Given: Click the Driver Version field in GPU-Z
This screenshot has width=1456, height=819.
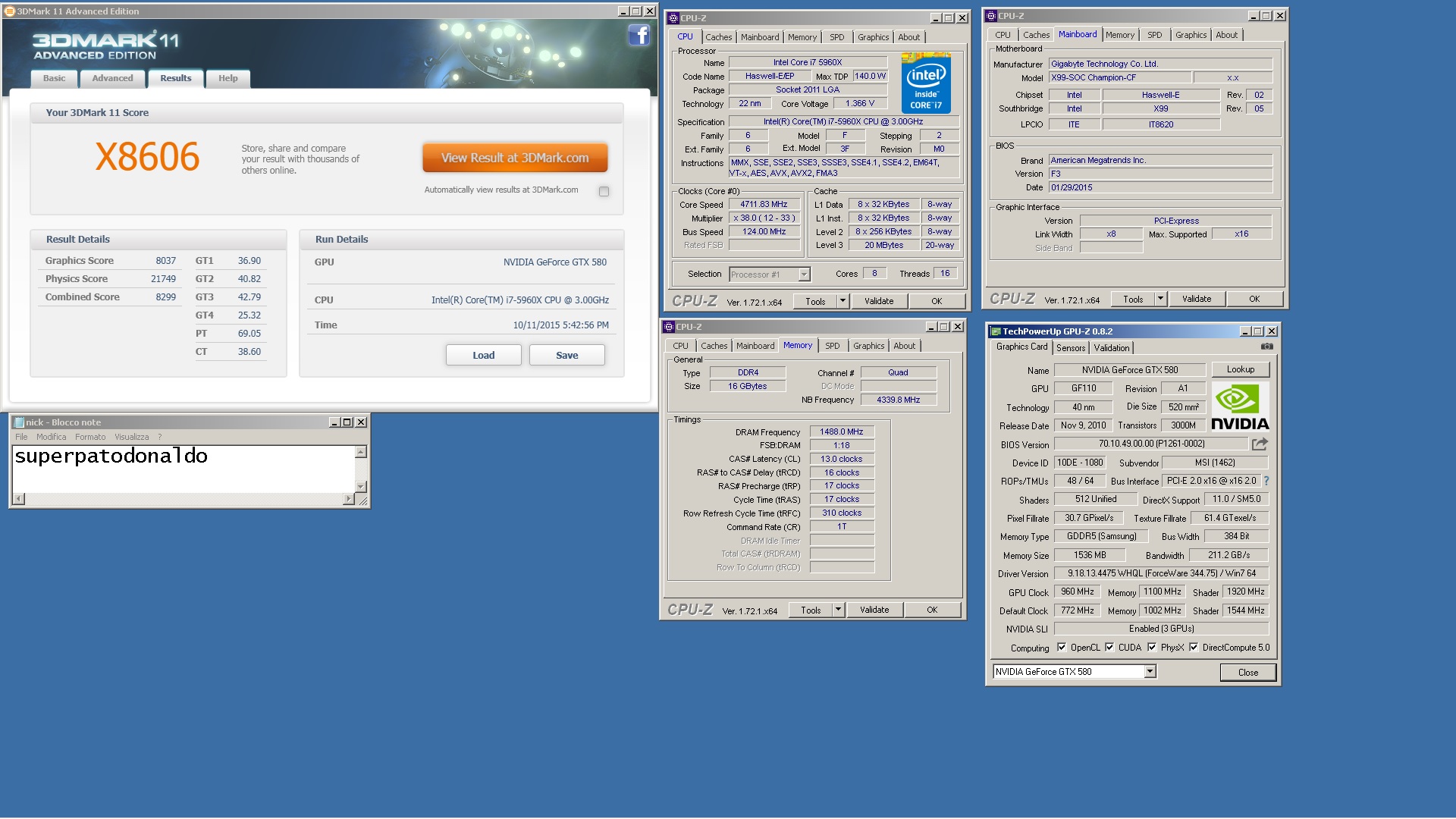Looking at the screenshot, I should coord(1161,573).
